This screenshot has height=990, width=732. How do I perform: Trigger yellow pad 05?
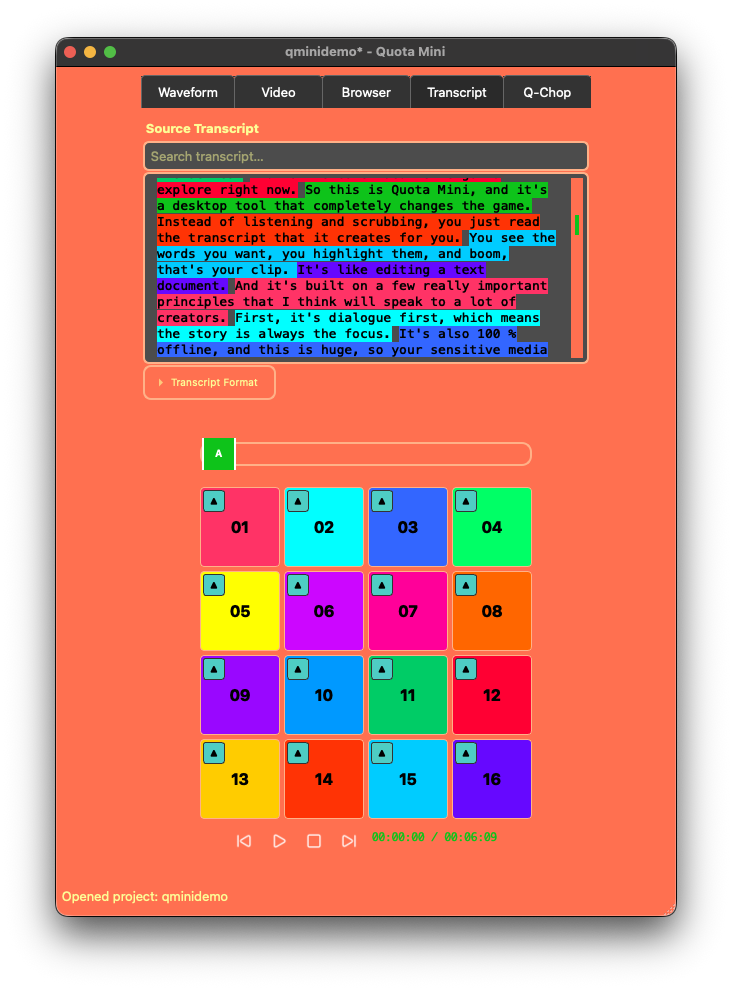point(240,611)
